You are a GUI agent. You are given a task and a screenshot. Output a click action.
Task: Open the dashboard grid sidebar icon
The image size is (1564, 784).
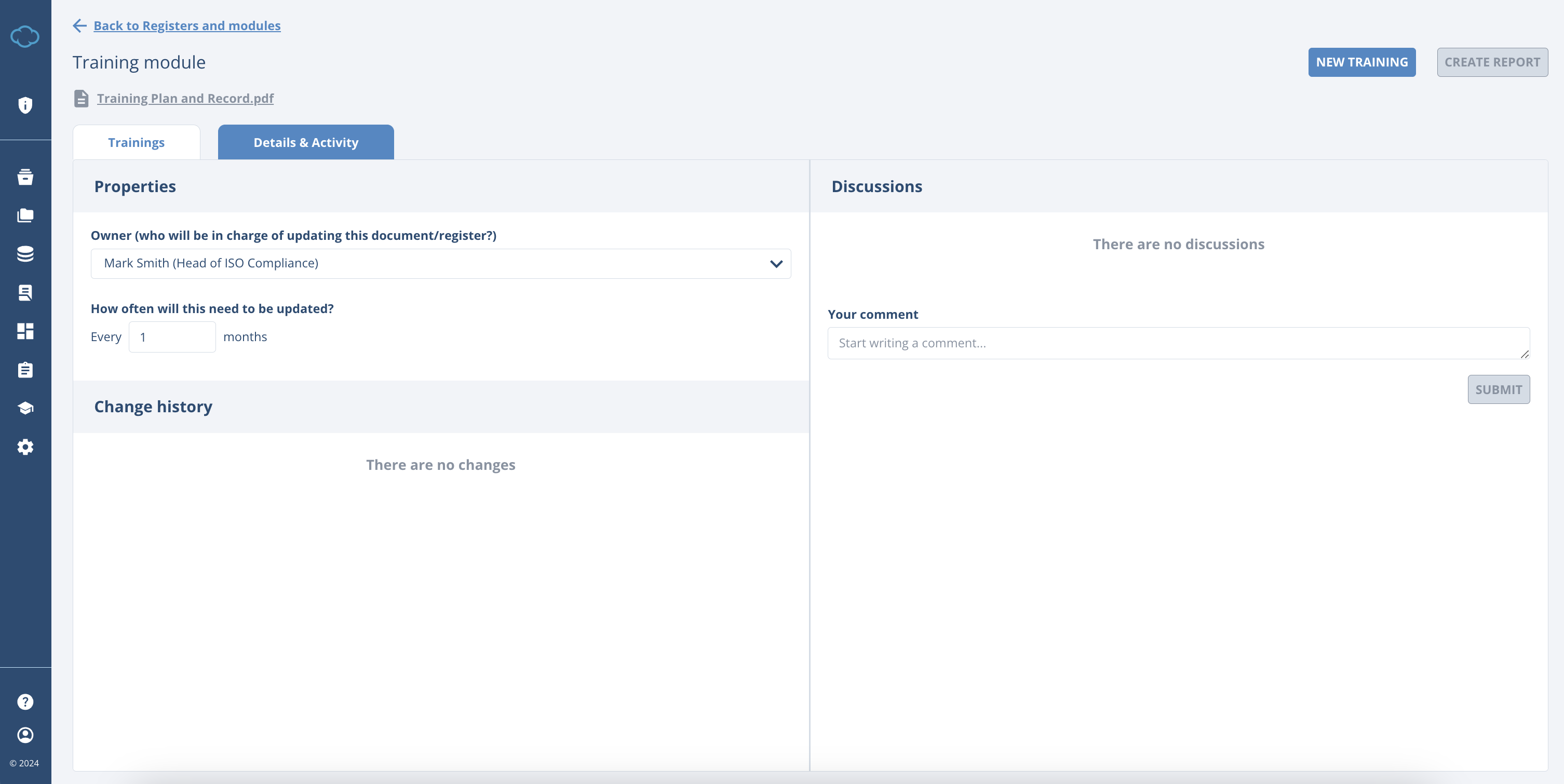(x=25, y=331)
